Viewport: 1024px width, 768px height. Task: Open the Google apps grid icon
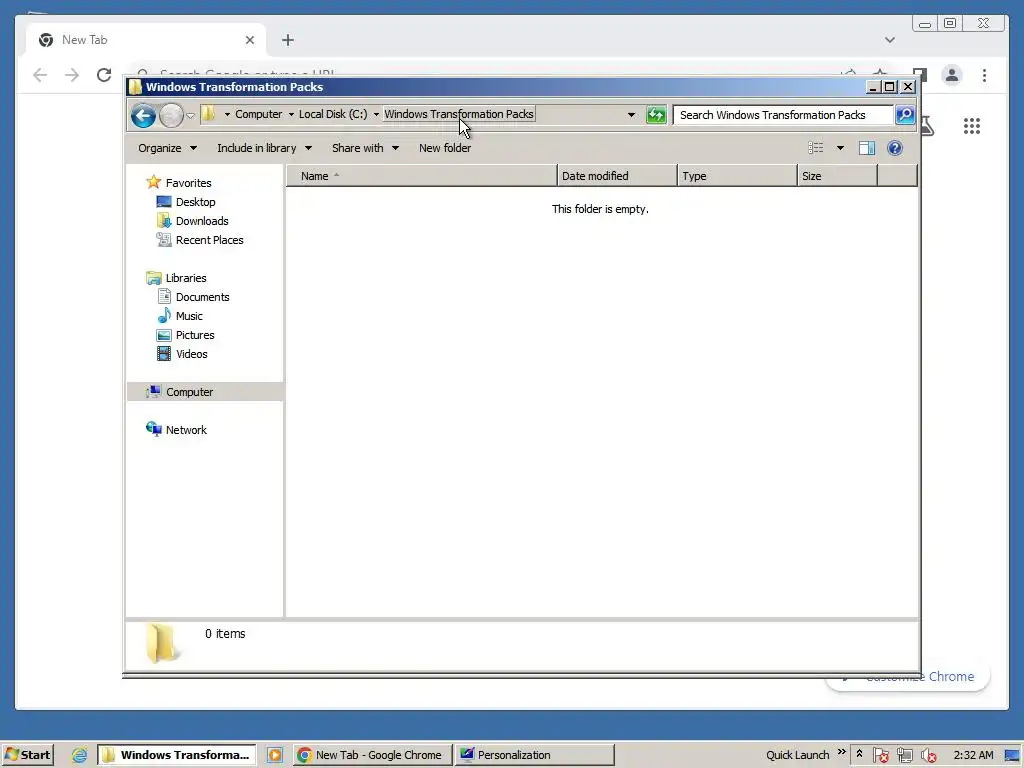tap(972, 126)
